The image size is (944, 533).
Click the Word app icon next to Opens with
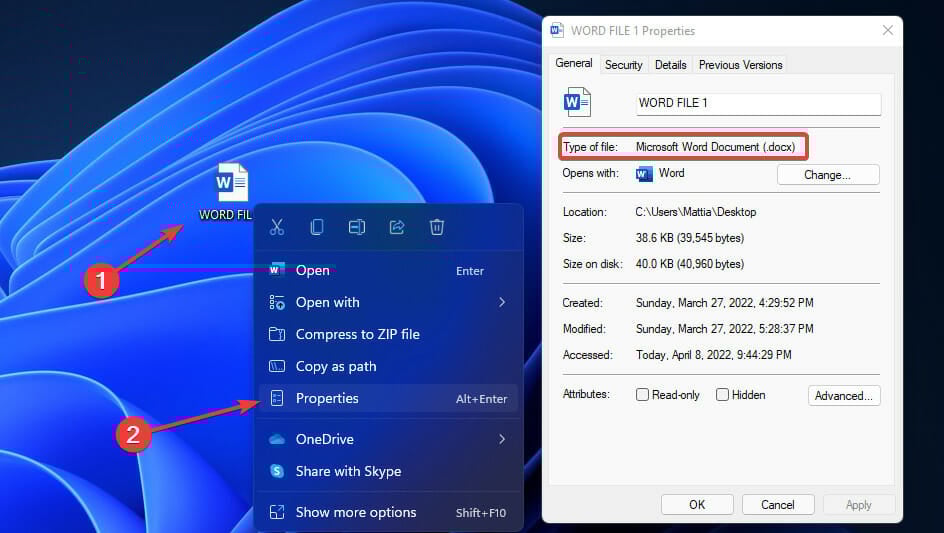tap(644, 174)
